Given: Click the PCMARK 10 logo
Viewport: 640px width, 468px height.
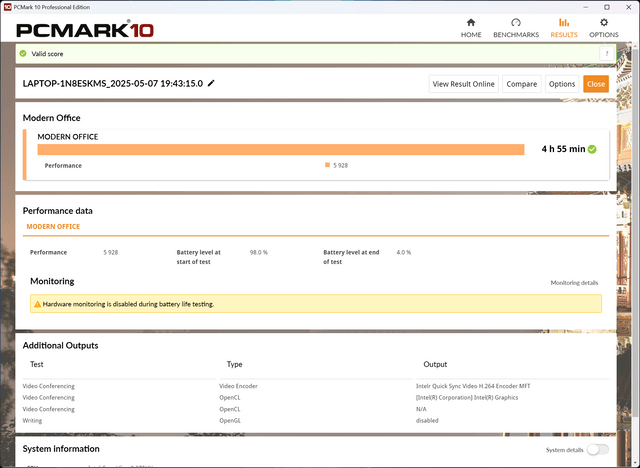Looking at the screenshot, I should (85, 30).
